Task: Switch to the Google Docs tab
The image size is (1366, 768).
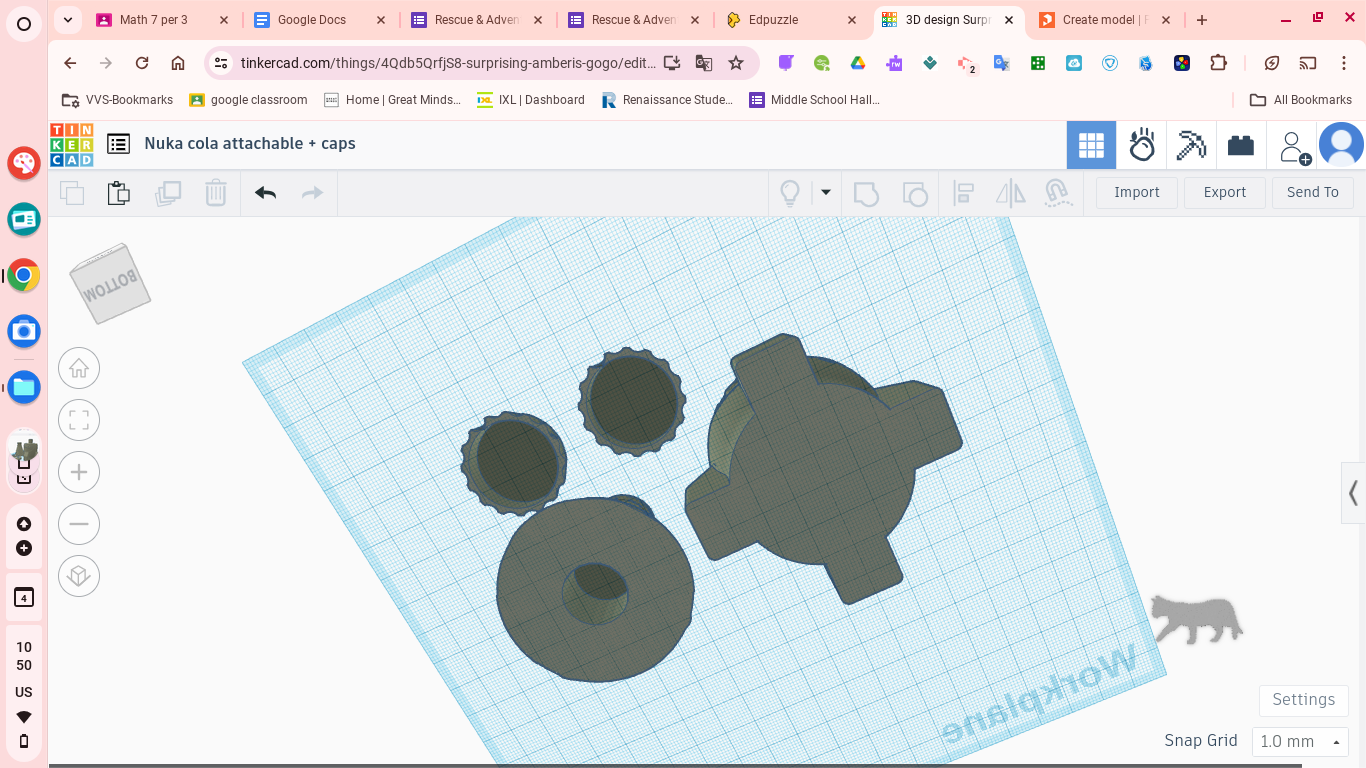Action: [320, 20]
